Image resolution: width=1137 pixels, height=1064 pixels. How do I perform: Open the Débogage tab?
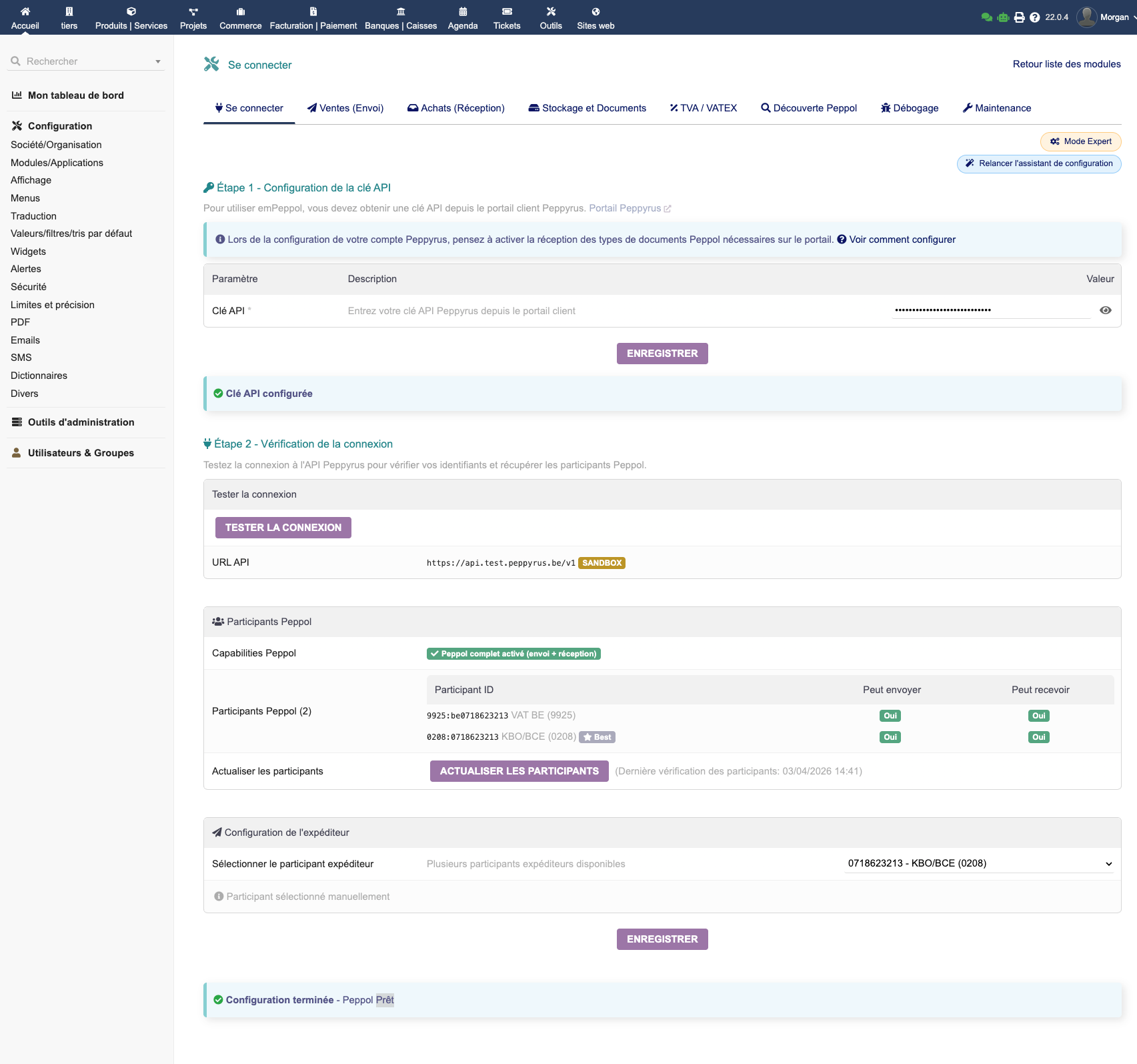910,108
